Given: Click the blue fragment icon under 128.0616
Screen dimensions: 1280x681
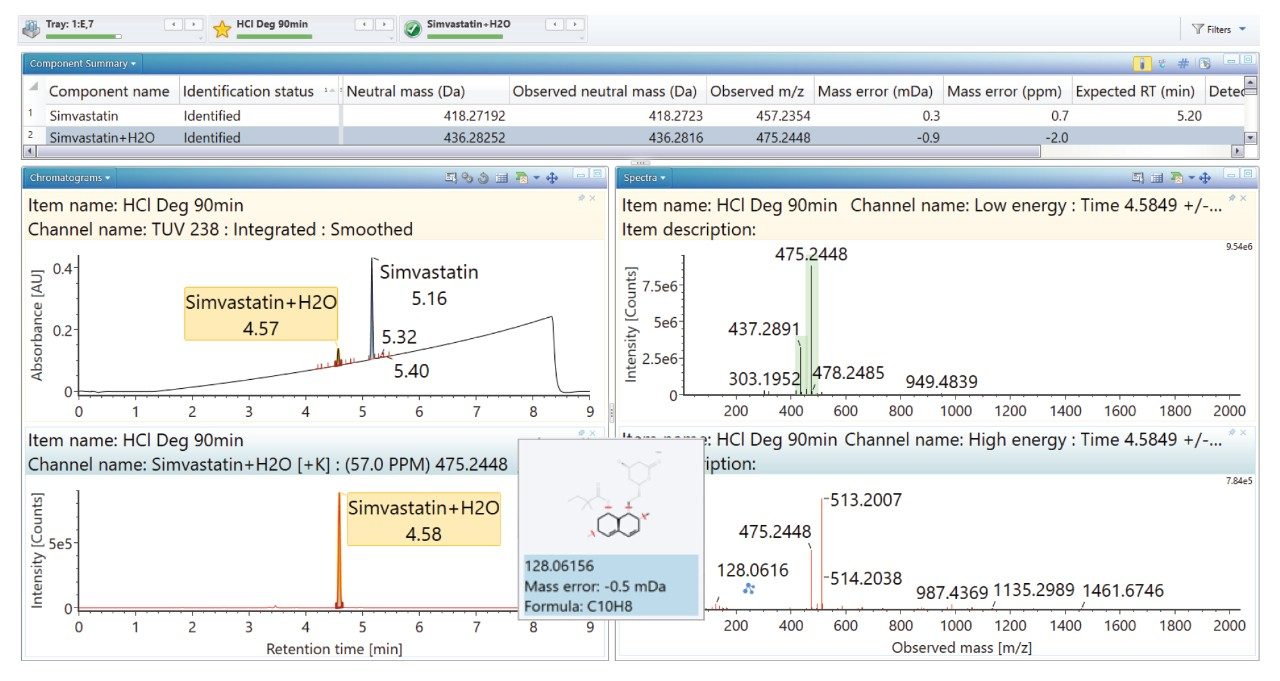Looking at the screenshot, I should point(749,589).
